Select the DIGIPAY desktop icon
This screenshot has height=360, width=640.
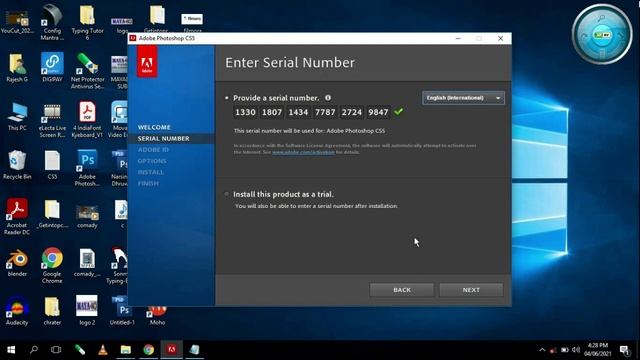click(52, 68)
